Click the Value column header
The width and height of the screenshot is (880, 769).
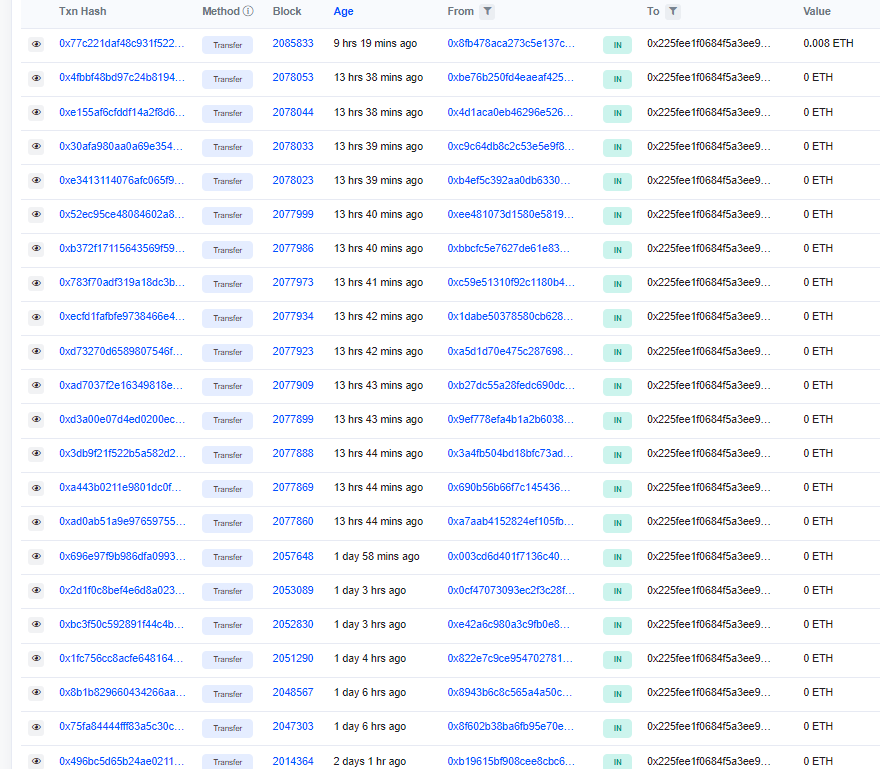[x=817, y=11]
